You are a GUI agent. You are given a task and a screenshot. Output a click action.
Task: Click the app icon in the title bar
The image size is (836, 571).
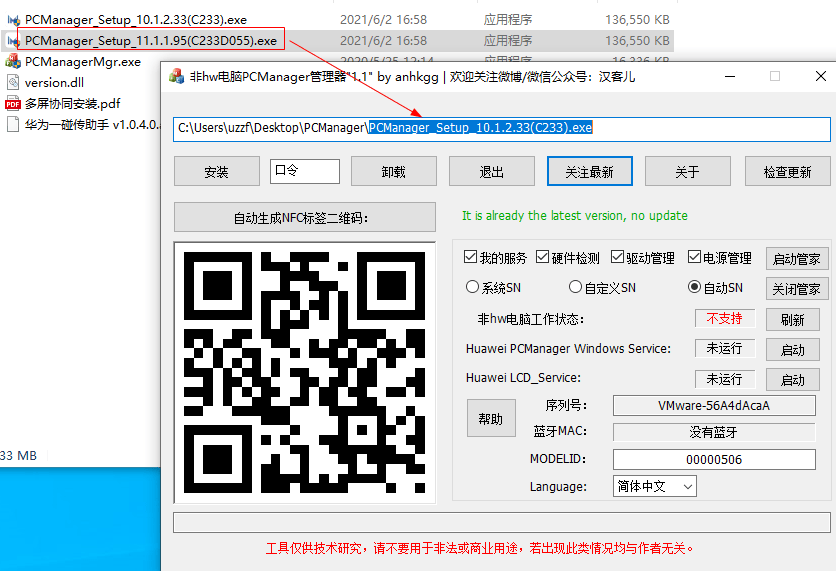pos(176,77)
